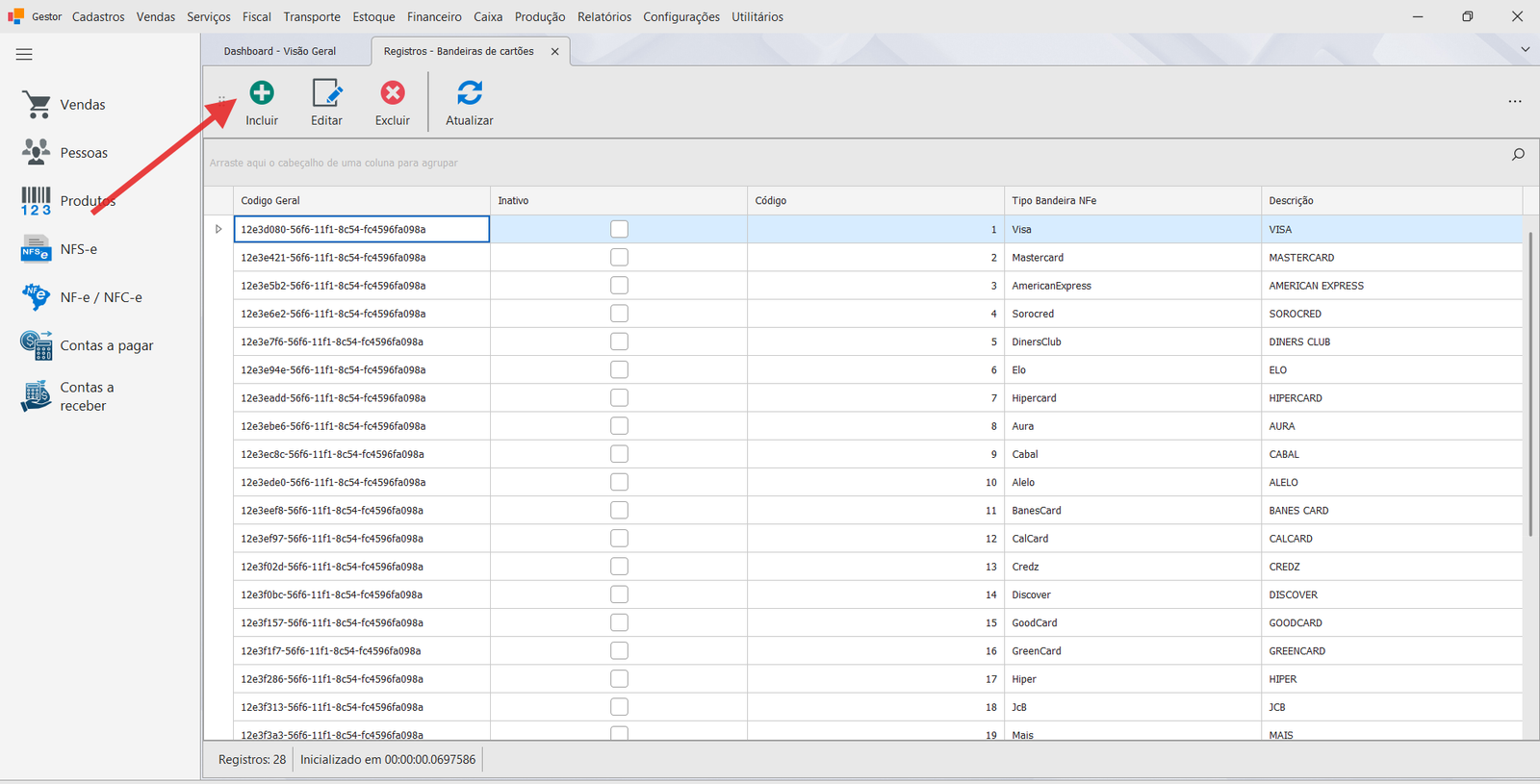The image size is (1540, 784).
Task: Open NFS-e icon in sidebar
Action: point(37,249)
